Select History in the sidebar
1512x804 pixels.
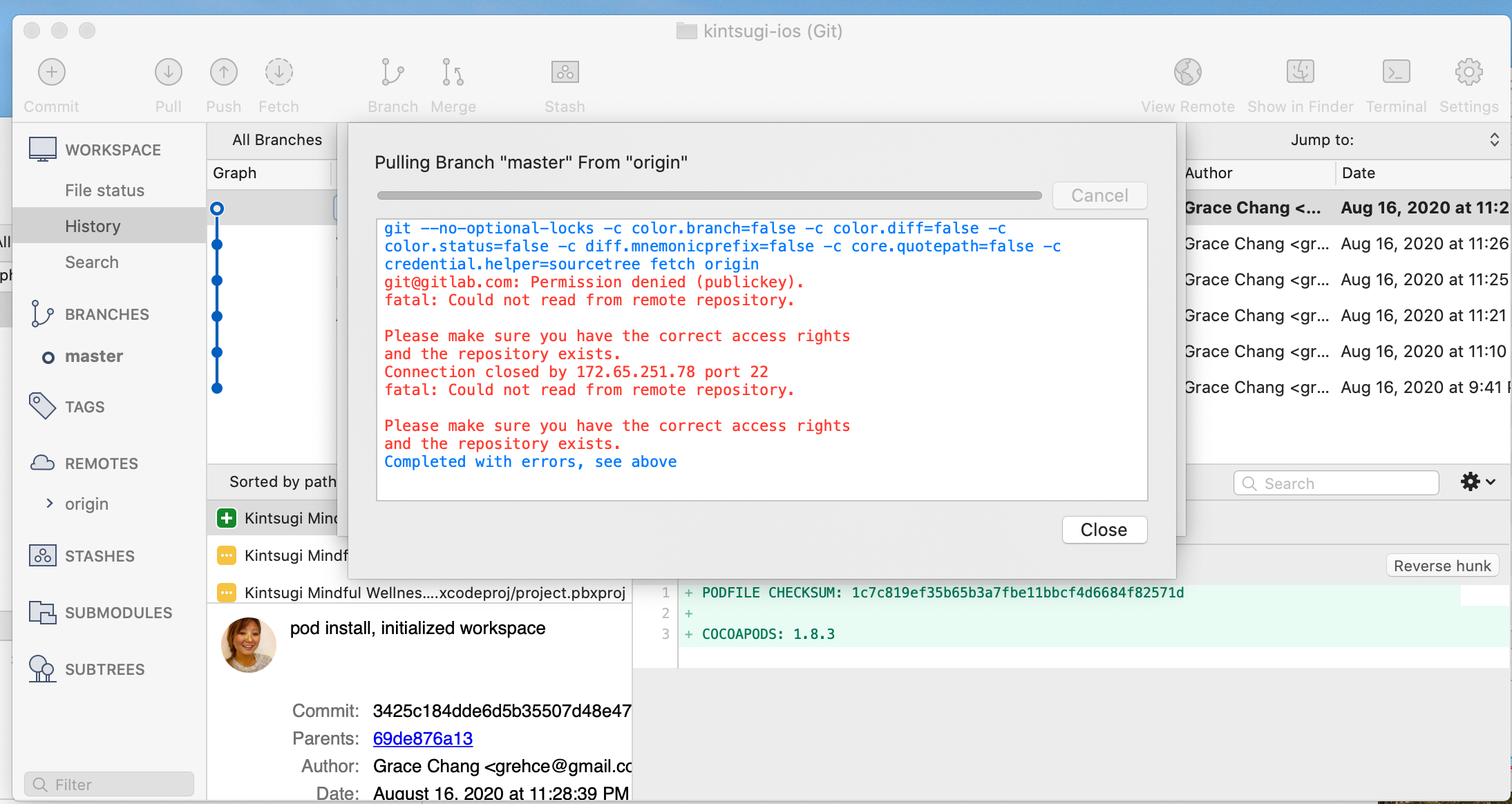93,227
